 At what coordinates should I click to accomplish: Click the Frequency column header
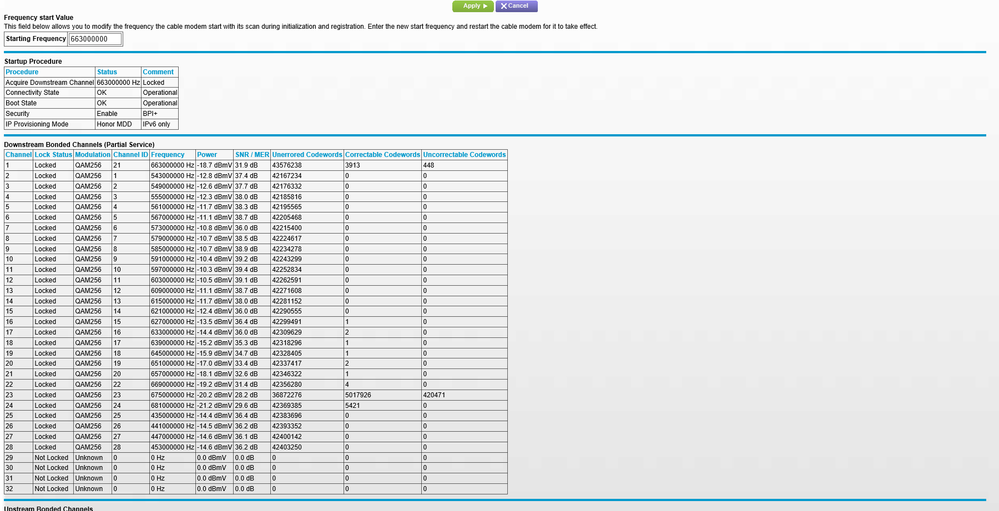168,155
